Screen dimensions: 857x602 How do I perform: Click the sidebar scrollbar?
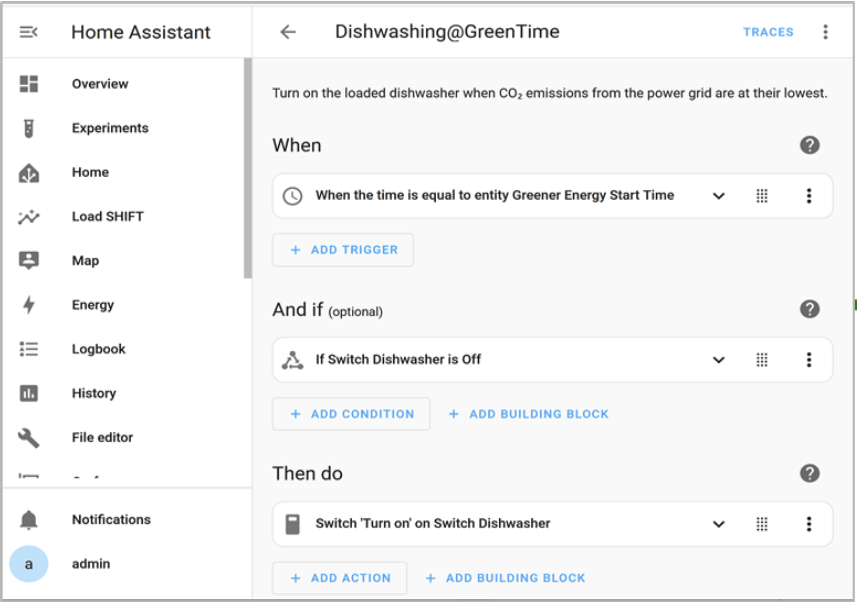click(x=248, y=168)
